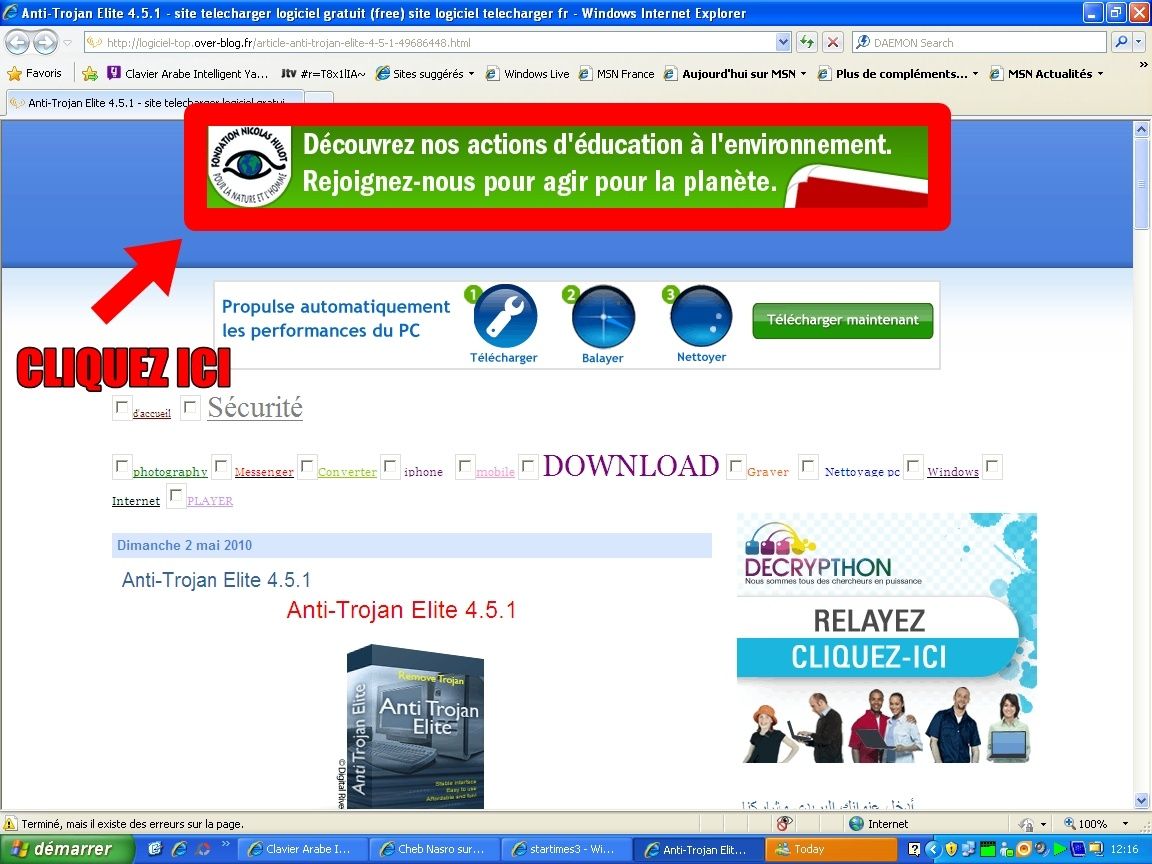1152x864 pixels.
Task: Select the Anti-Trojan Elite 4.5.1 browser tab
Action: point(154,103)
